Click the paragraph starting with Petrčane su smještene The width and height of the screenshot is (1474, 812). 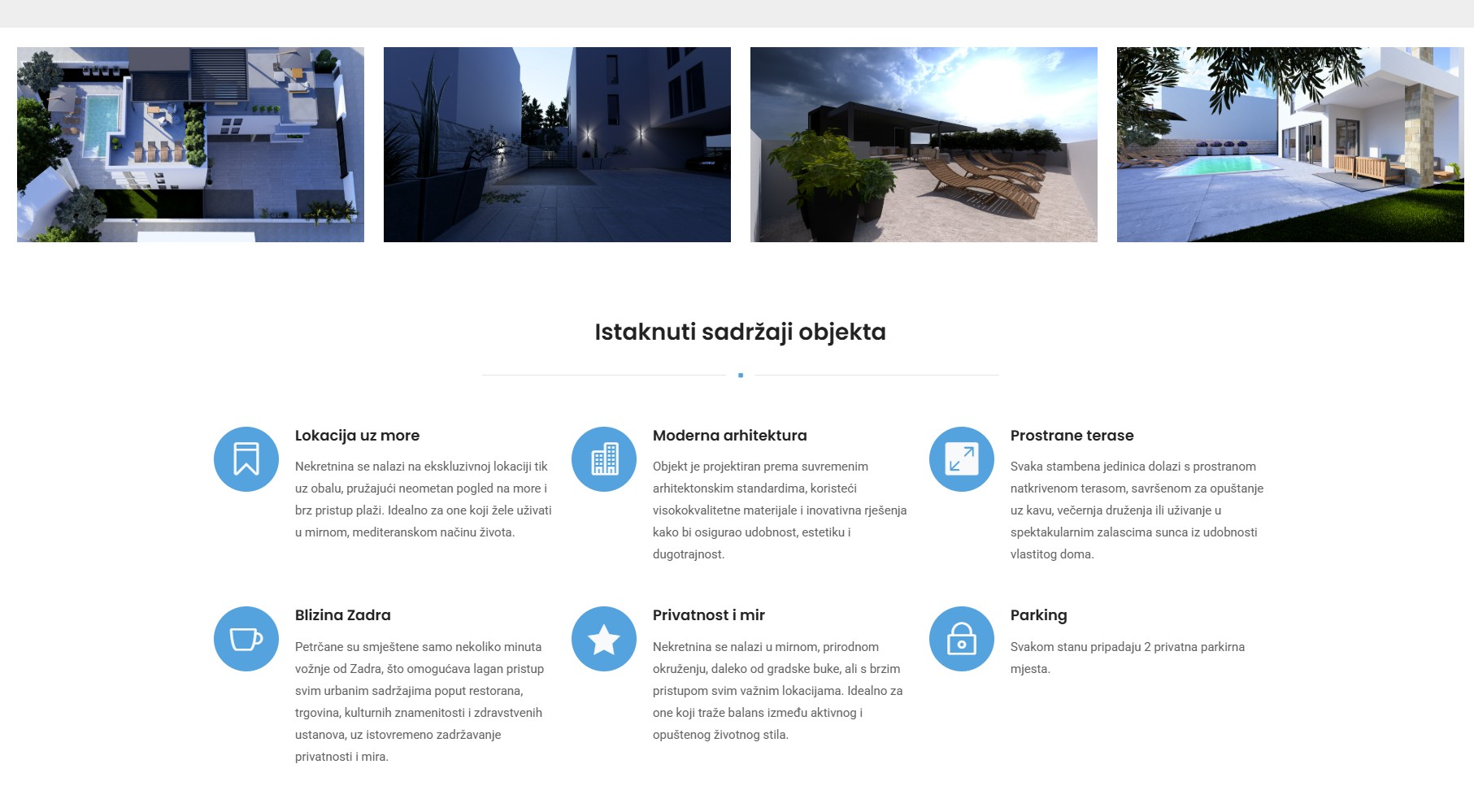click(419, 701)
